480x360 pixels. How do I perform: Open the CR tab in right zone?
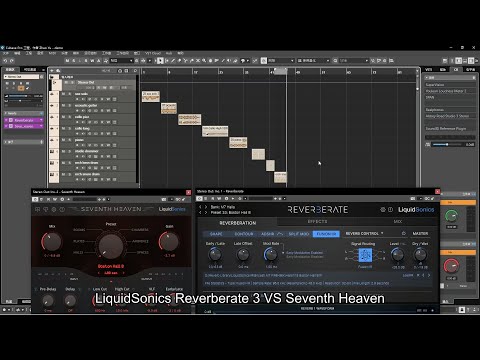(456, 69)
